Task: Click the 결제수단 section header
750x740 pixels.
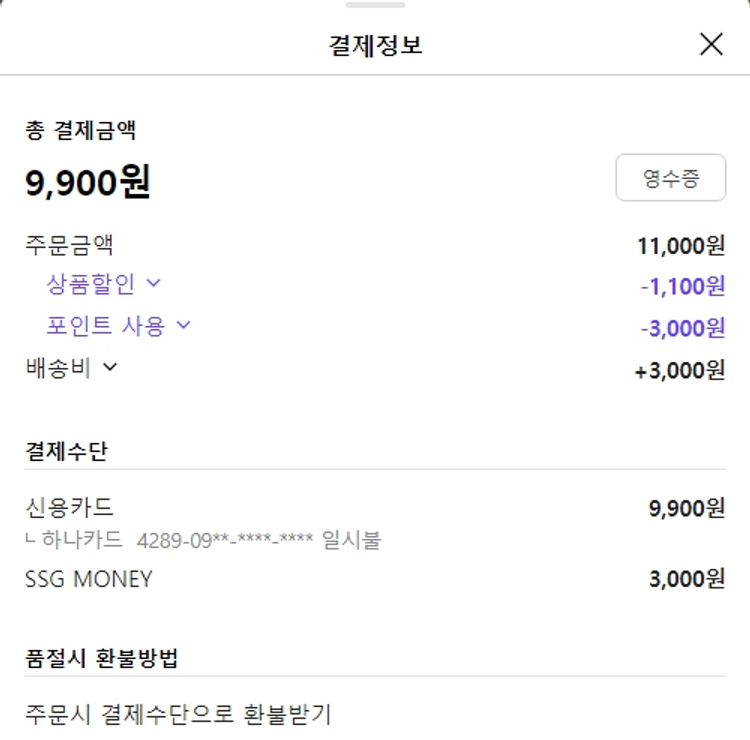Action: pos(66,451)
